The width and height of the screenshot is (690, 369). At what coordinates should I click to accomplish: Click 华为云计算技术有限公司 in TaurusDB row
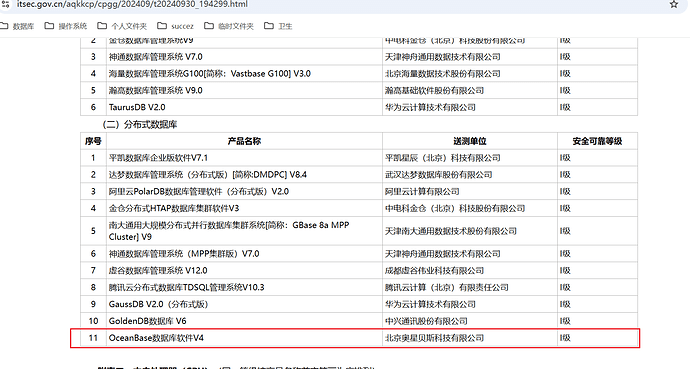pyautogui.click(x=470, y=107)
